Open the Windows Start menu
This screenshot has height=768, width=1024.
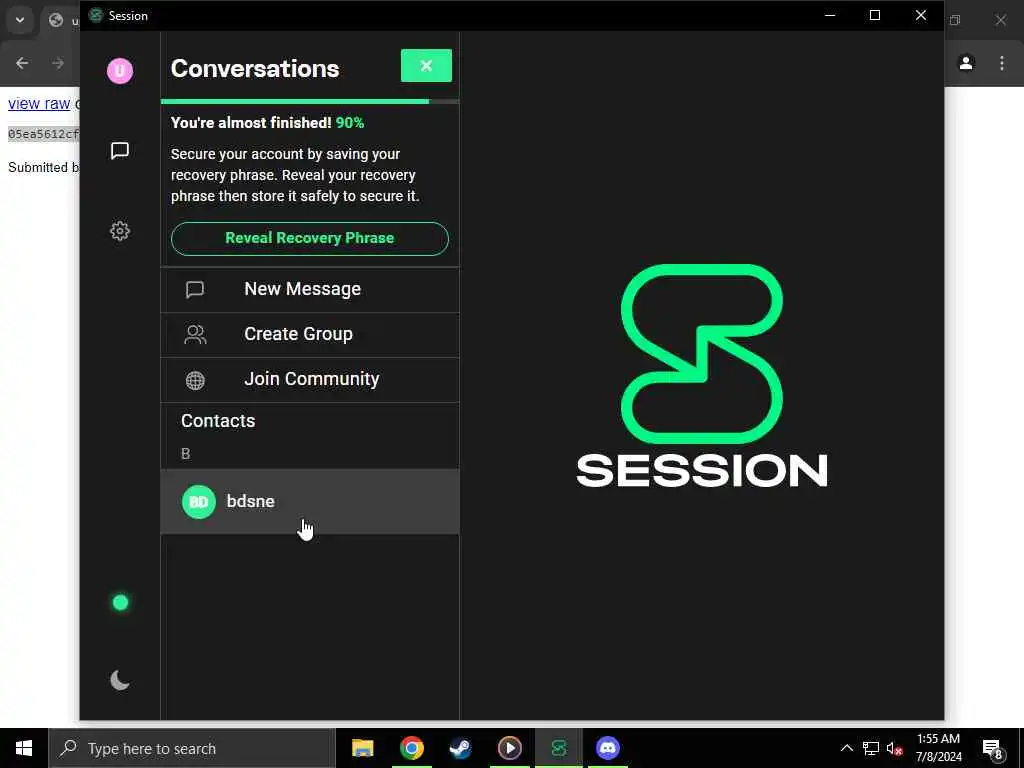coord(24,748)
